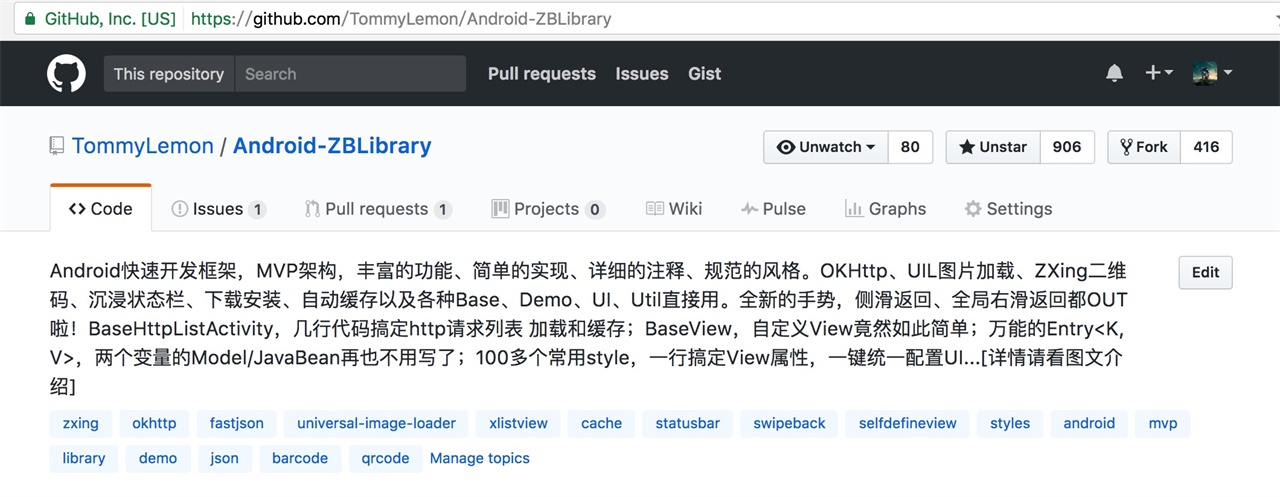Switch to the Issues tab
1280x497 pixels.
coord(218,209)
